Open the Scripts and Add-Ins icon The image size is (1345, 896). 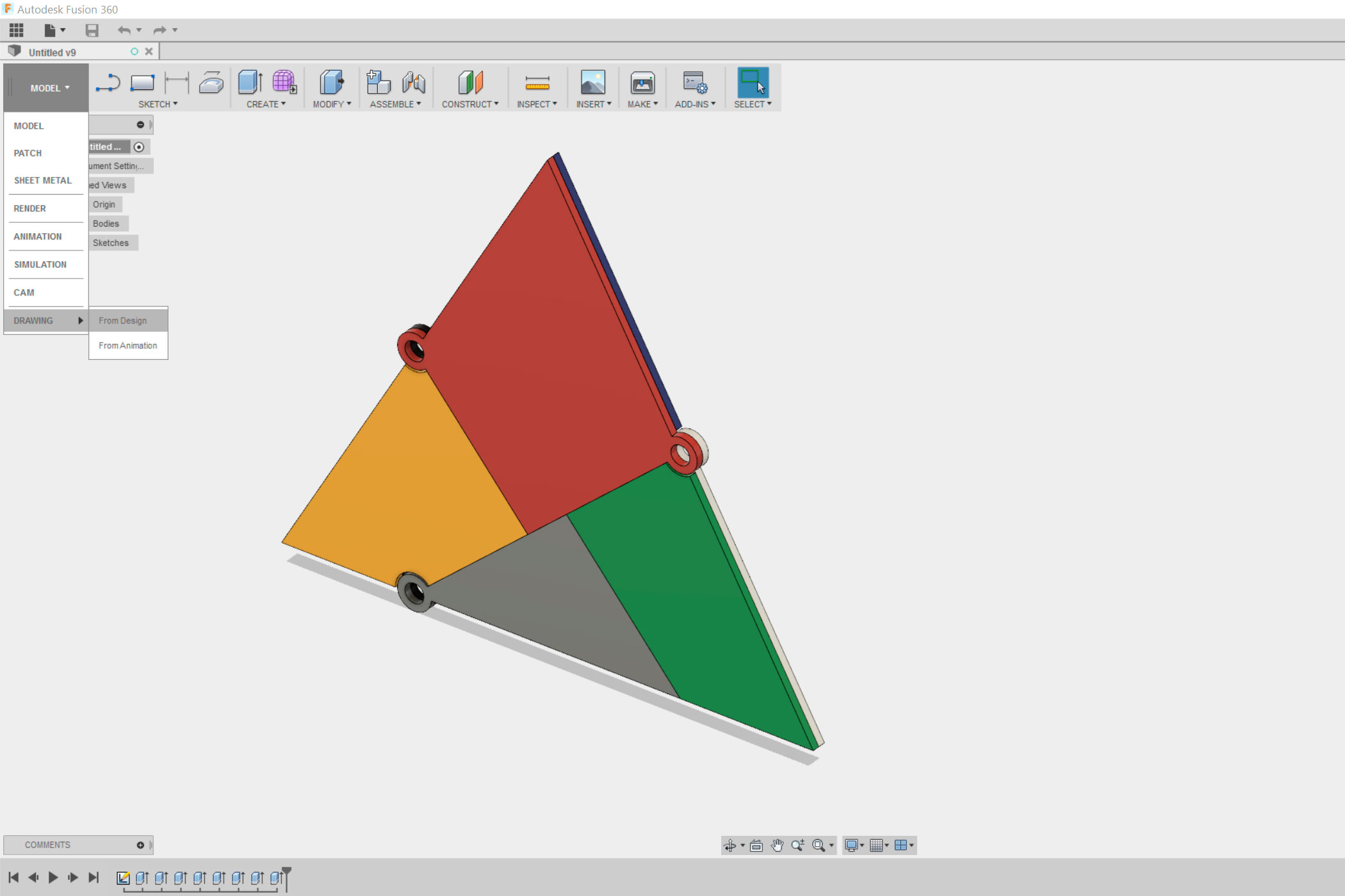694,83
